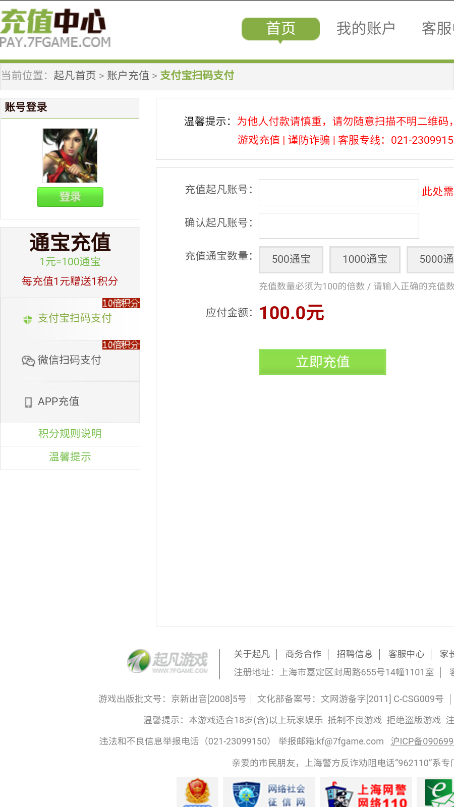Click the 上海网警网络110 badge
Image resolution: width=454 pixels, height=807 pixels.
click(366, 792)
